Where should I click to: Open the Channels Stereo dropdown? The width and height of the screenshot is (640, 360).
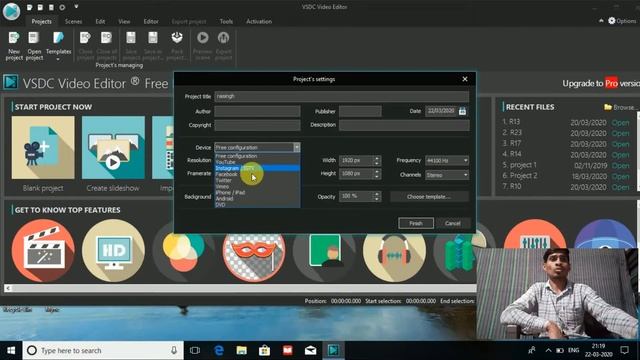[447, 175]
